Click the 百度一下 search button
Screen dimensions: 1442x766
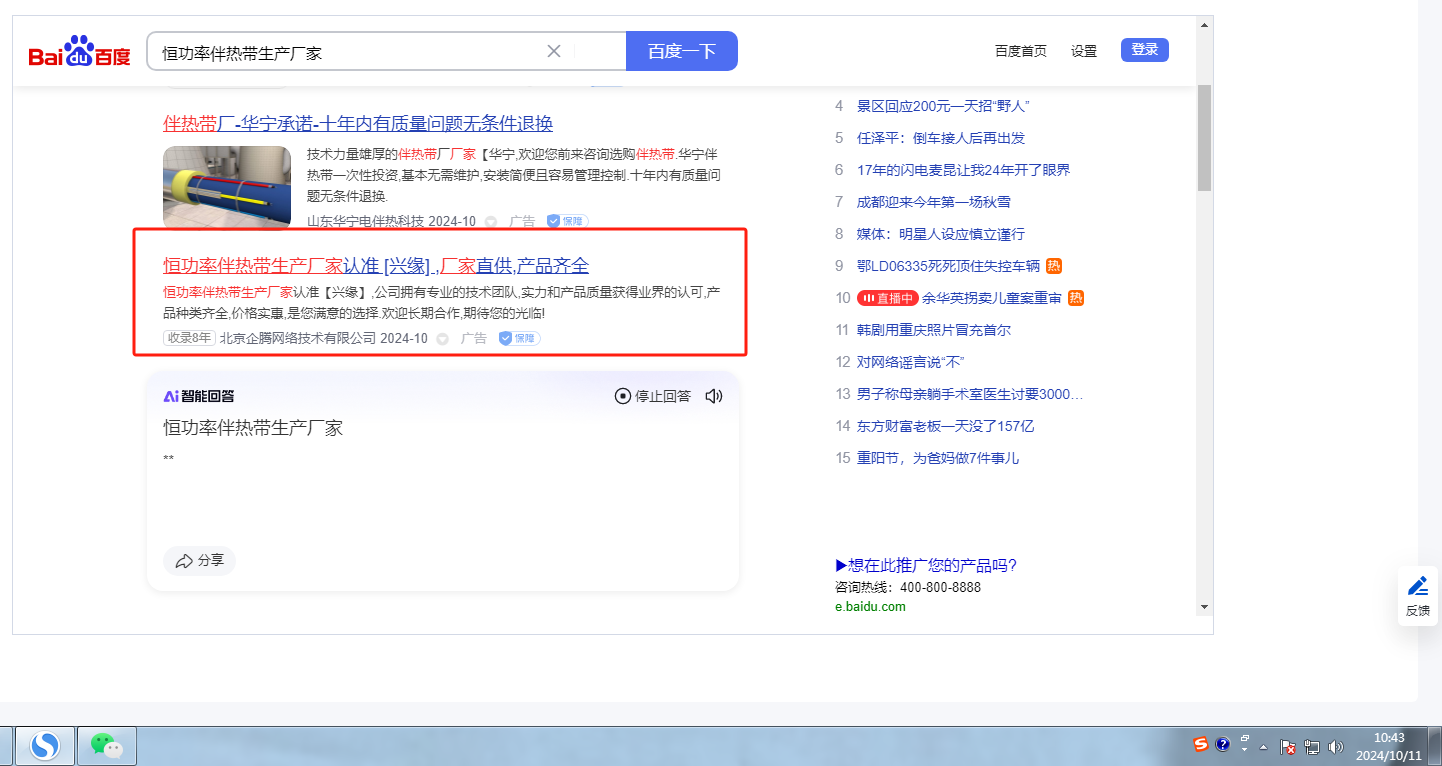681,51
